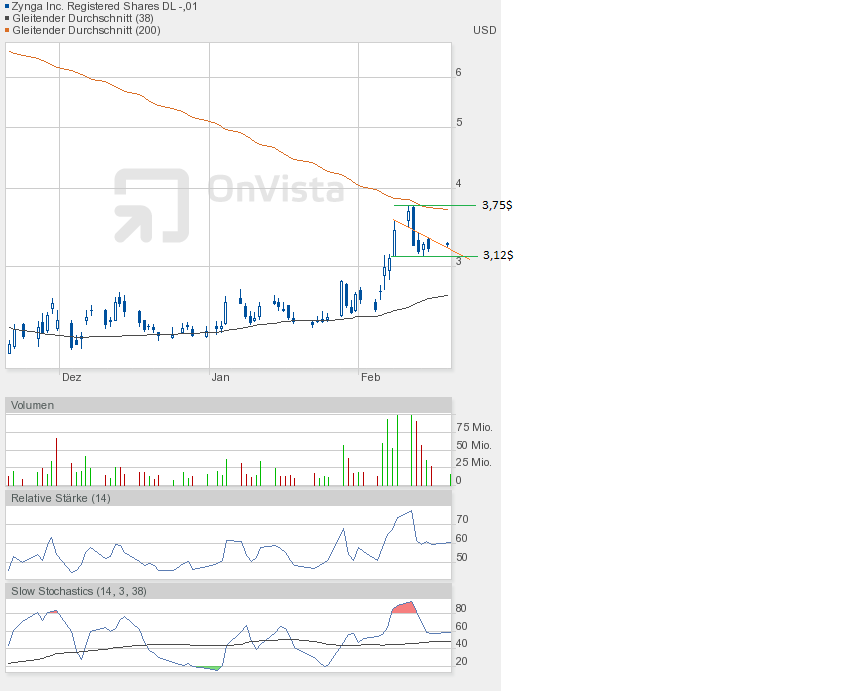Click the orange 200-day average legend marker
Screen dimensions: 850x691
pos(6,30)
